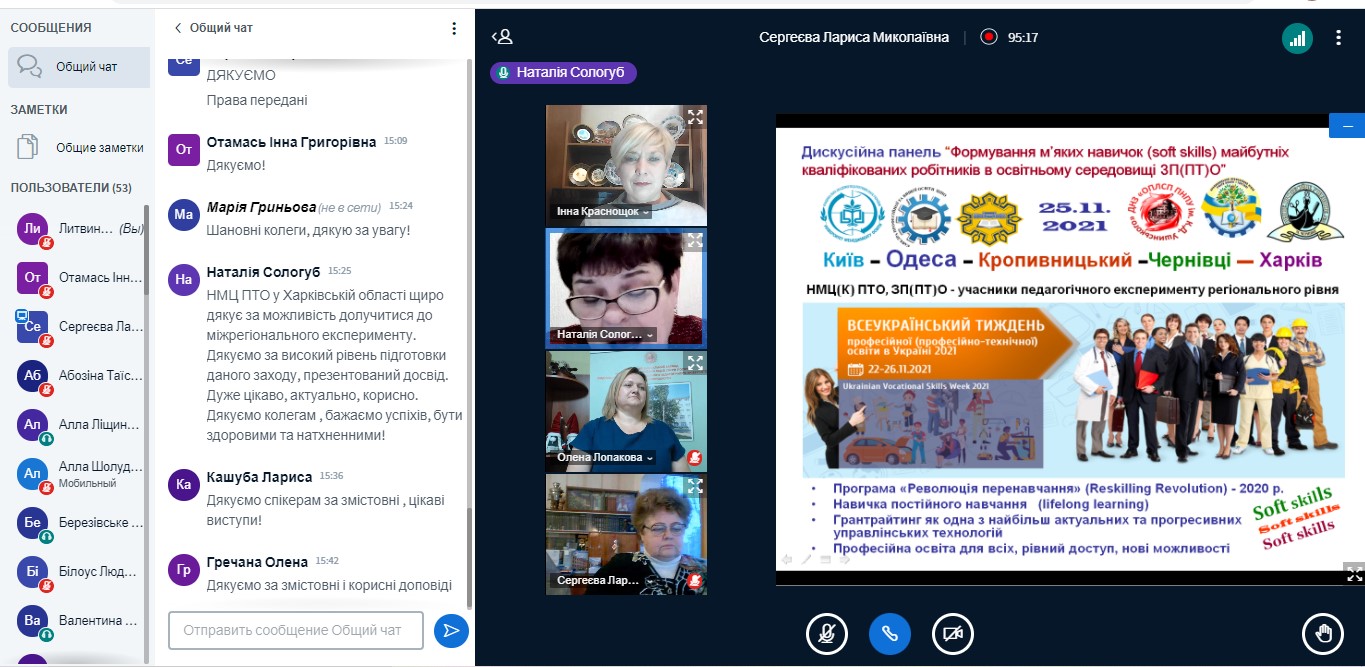Open dropdown for Інна Краснощок webcam

coord(646,212)
